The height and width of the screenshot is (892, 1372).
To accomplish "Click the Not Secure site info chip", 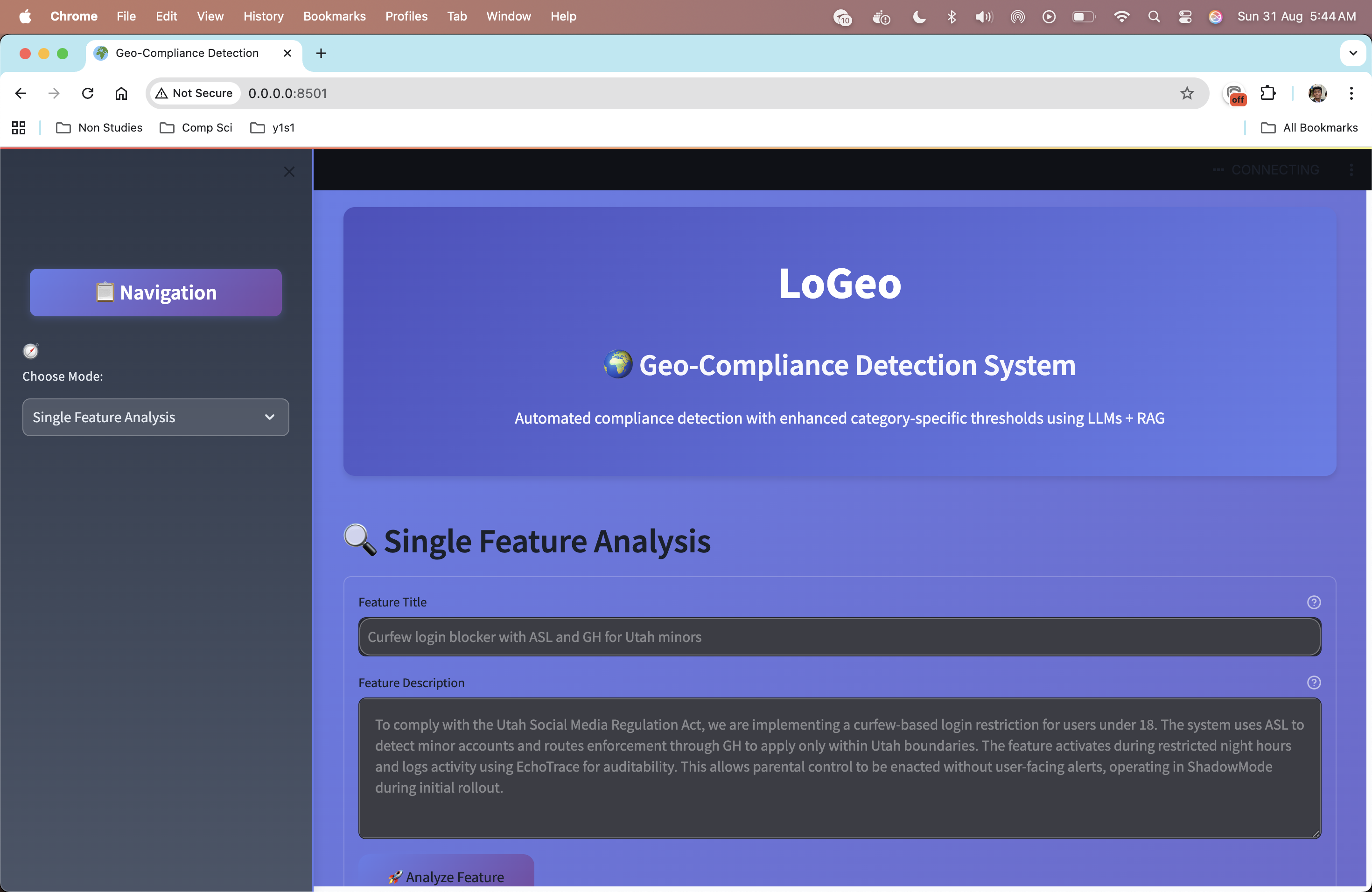I will pyautogui.click(x=194, y=93).
